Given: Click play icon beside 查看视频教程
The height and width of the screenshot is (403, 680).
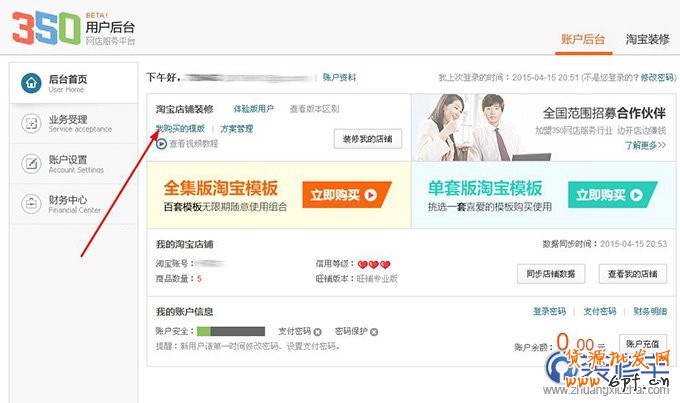Looking at the screenshot, I should 161,144.
